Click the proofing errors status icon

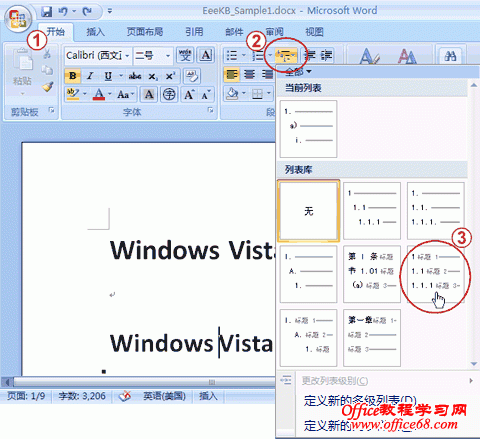tap(125, 396)
